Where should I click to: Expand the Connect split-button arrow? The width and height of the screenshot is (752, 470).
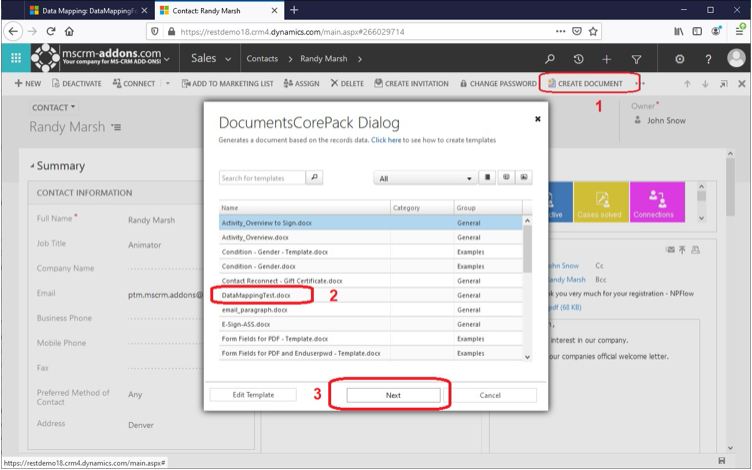click(168, 83)
